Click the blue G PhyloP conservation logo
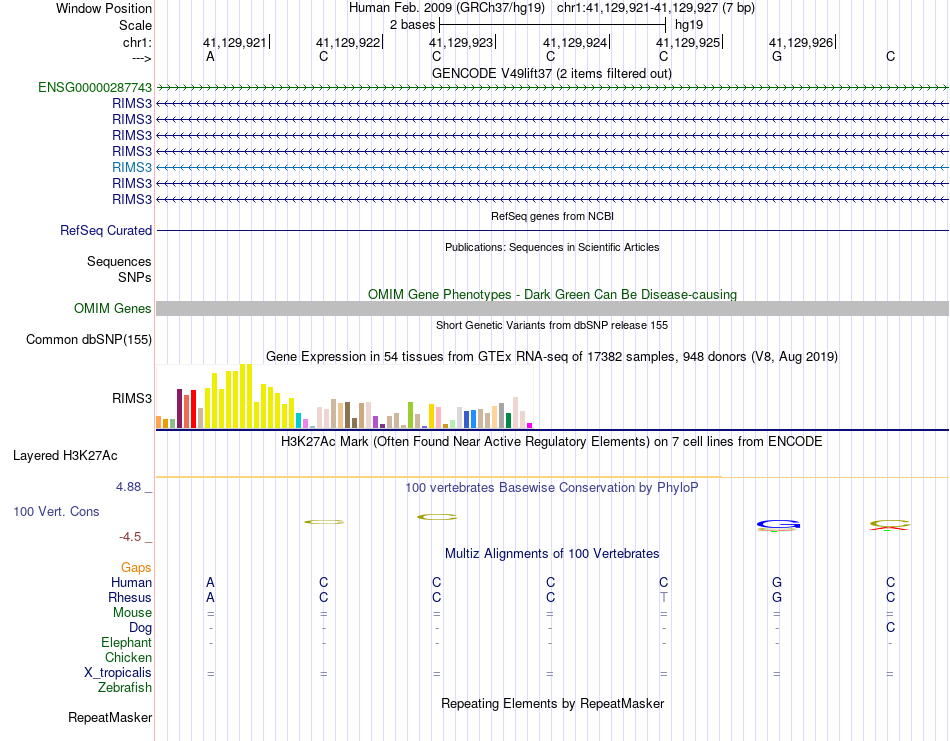The image size is (950, 741). tap(778, 525)
